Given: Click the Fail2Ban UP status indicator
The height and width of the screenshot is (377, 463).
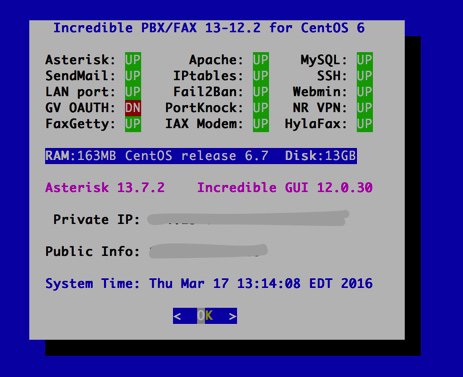Looking at the screenshot, I should (261, 92).
